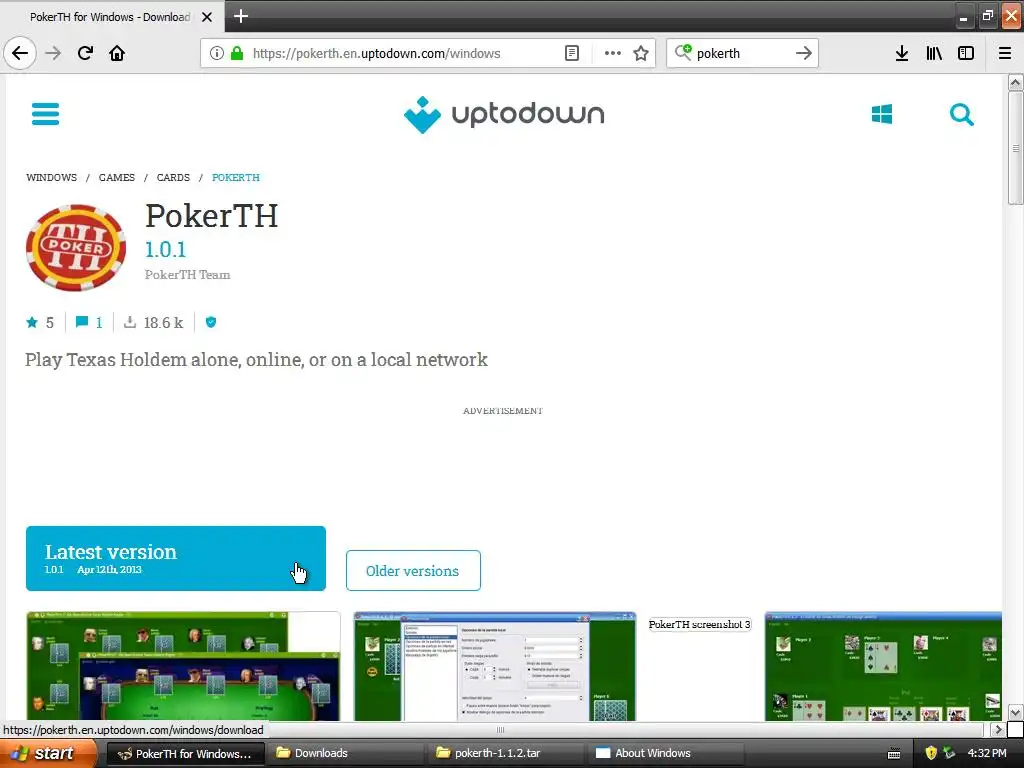Open a new browser tab
1024x768 pixels.
pos(241,16)
